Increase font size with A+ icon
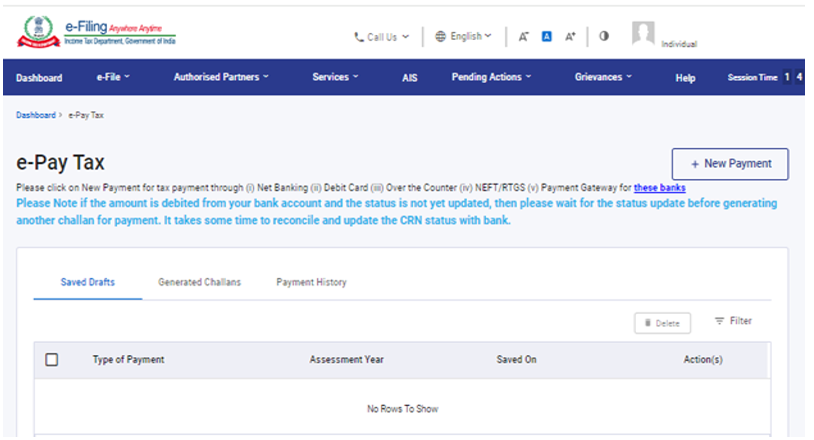814x440 pixels. click(x=571, y=36)
